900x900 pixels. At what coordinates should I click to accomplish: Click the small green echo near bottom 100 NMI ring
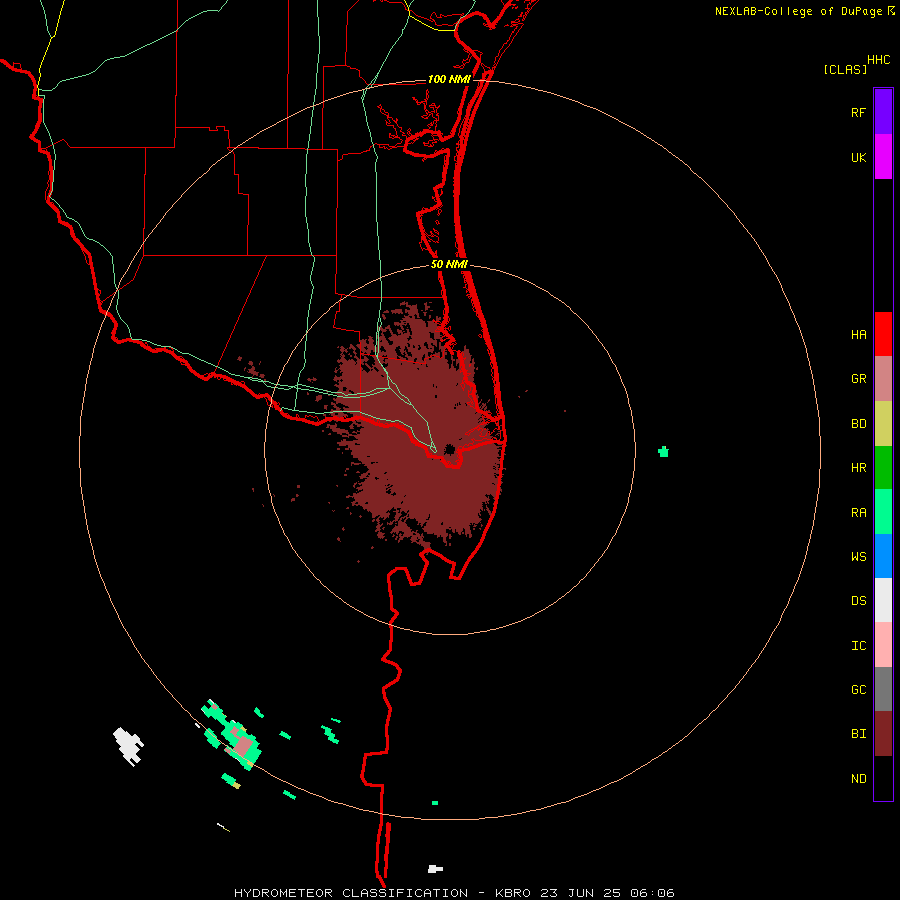pos(435,802)
